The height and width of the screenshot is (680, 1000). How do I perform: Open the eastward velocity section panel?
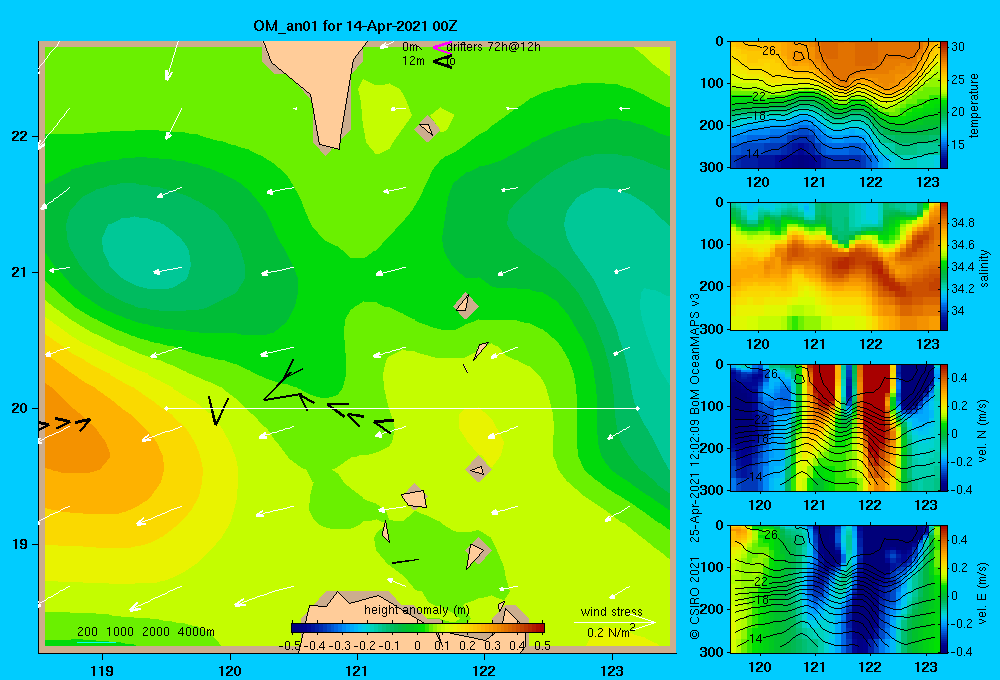tap(834, 589)
